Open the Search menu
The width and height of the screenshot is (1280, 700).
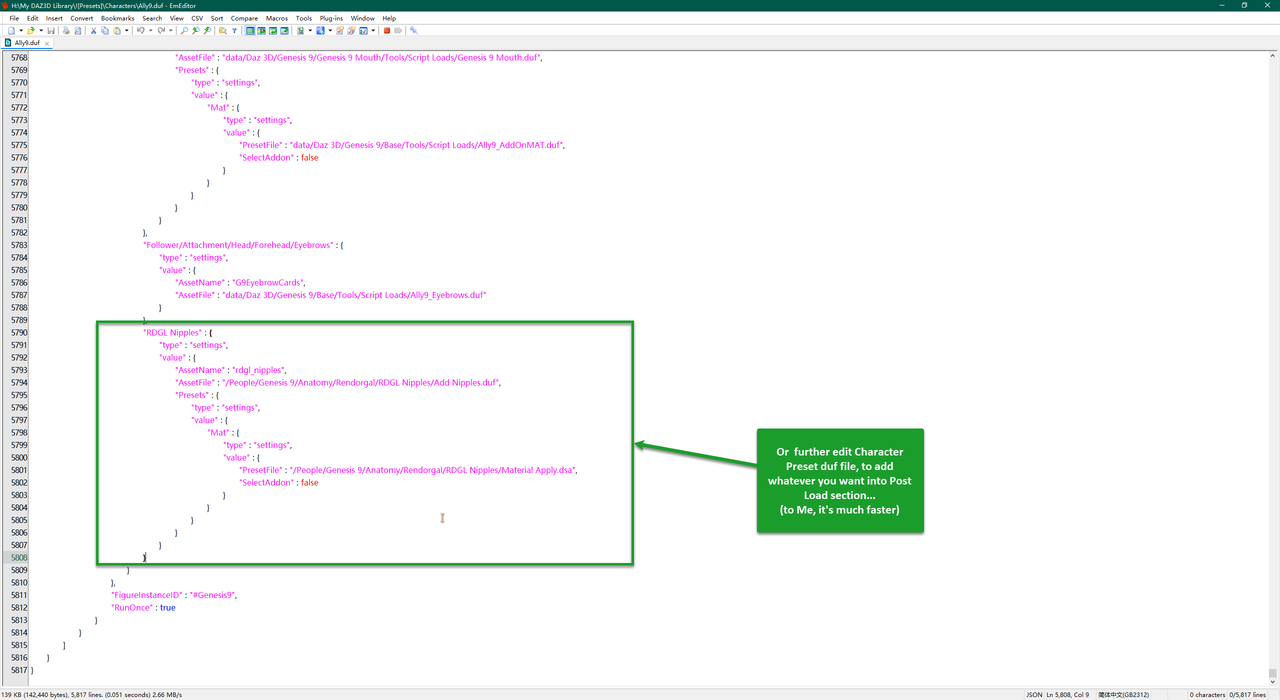(152, 18)
